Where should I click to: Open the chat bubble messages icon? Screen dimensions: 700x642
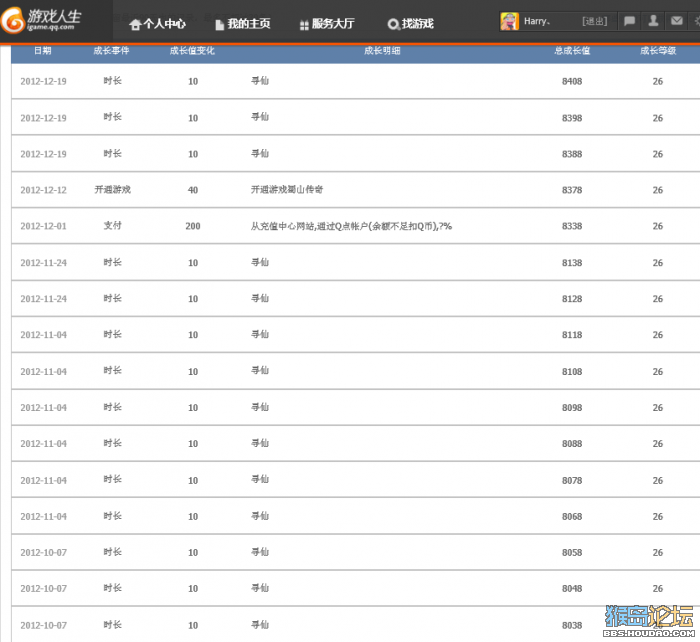[629, 21]
